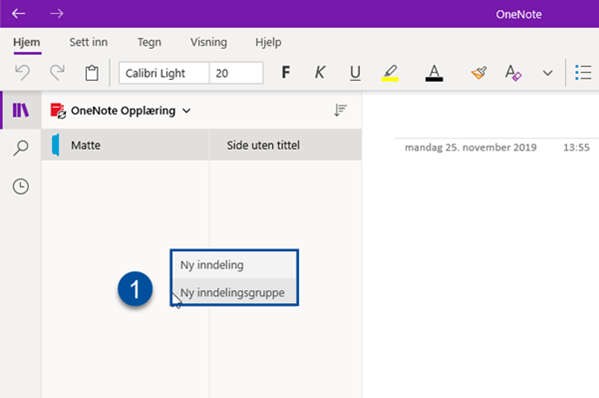Screen dimensions: 599x398
Task: Open the Hjelp tab
Action: pos(268,42)
